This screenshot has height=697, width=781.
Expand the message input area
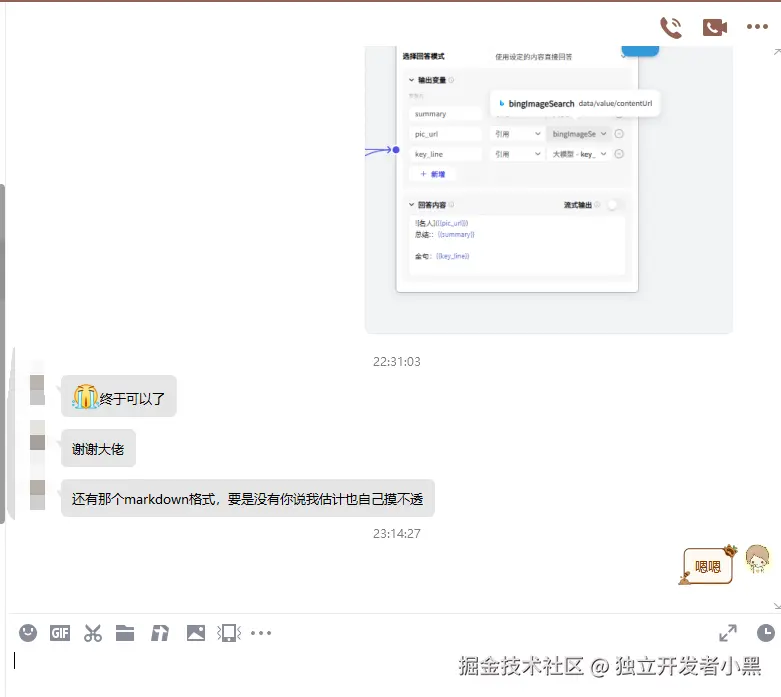click(728, 633)
